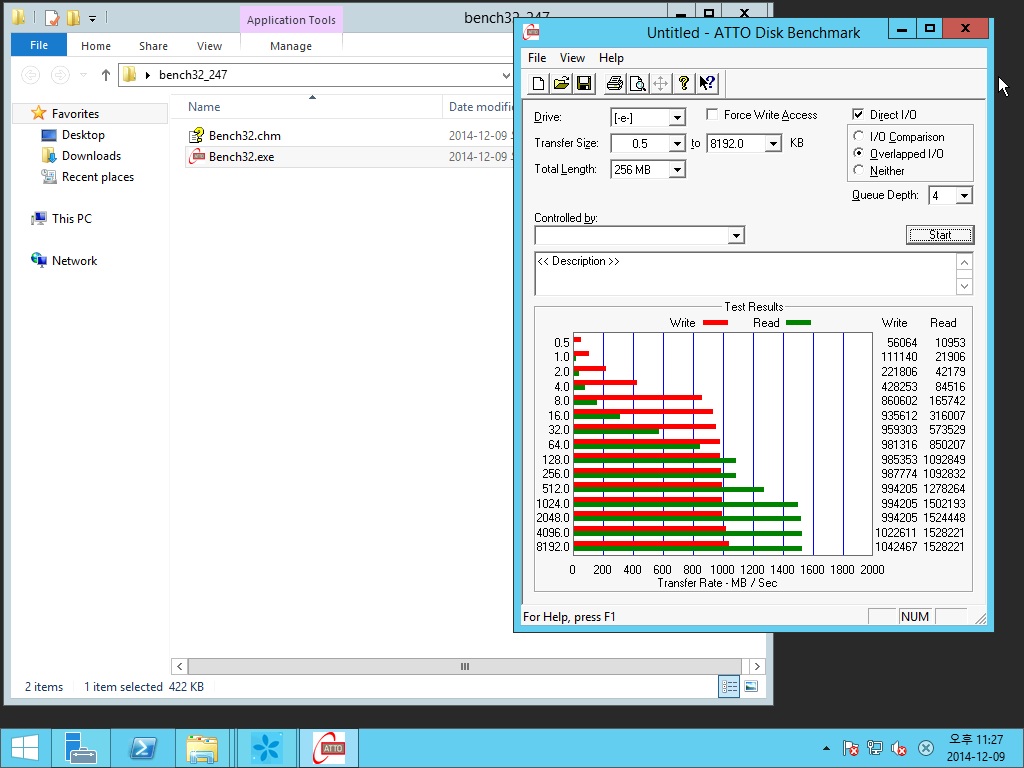Select the Neither radio button
1024x768 pixels.
click(x=859, y=170)
